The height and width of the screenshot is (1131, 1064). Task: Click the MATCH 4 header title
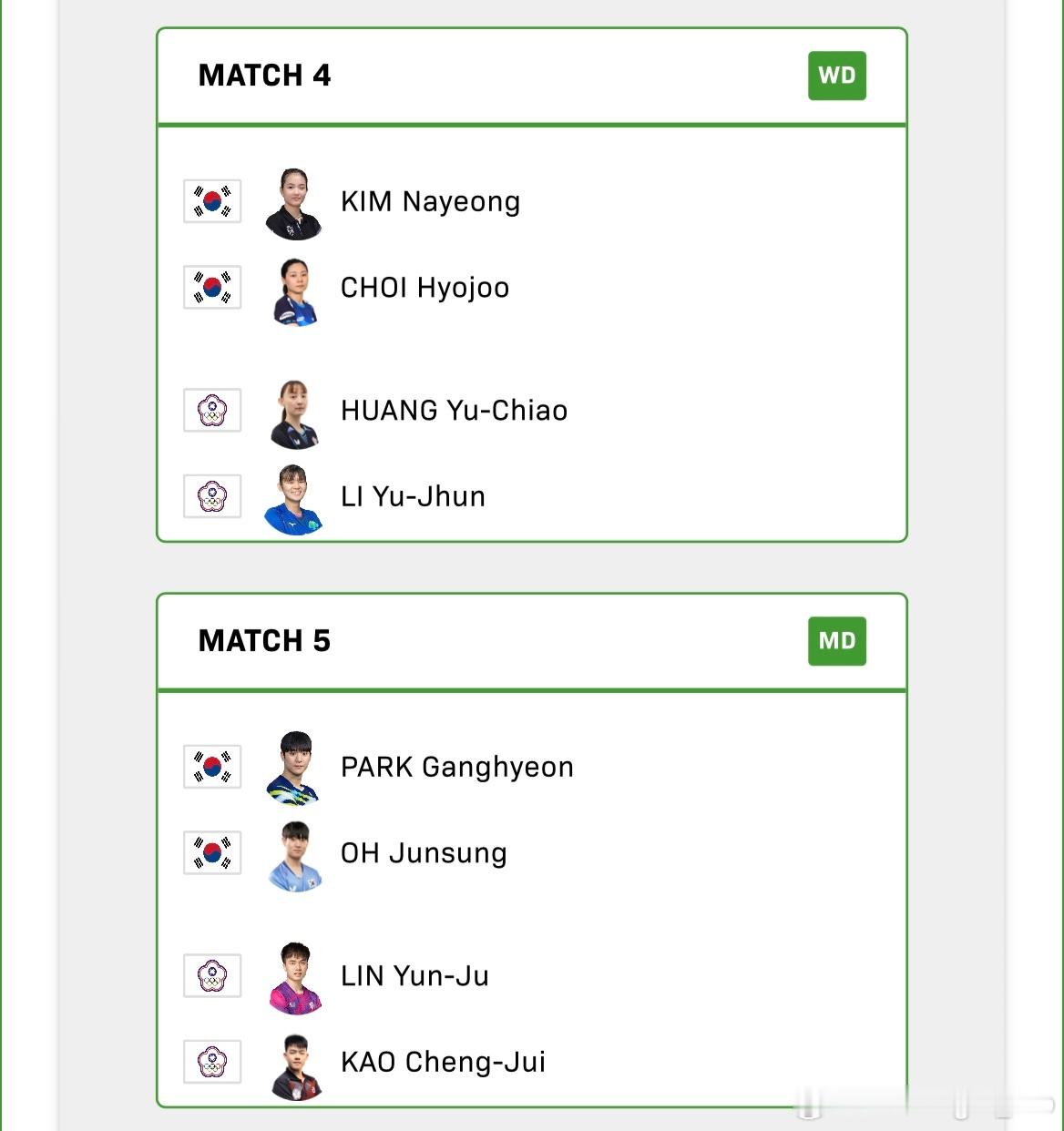point(264,76)
